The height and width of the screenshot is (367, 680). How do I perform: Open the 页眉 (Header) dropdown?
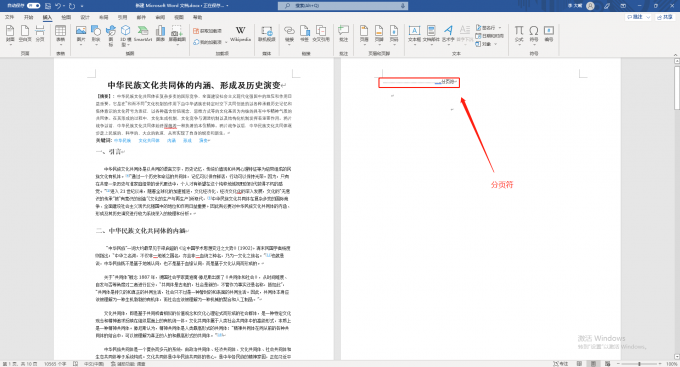pos(364,35)
